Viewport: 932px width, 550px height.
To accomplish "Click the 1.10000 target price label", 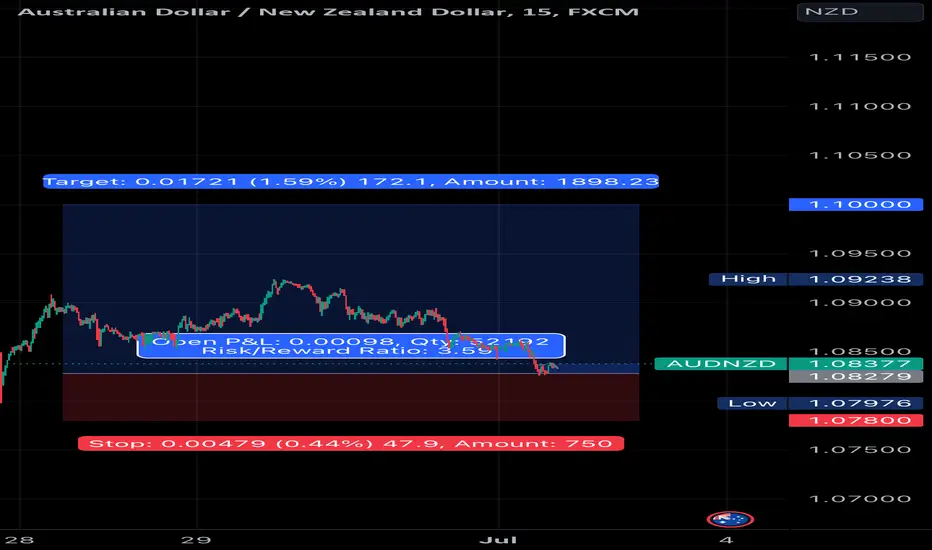I will pyautogui.click(x=856, y=205).
